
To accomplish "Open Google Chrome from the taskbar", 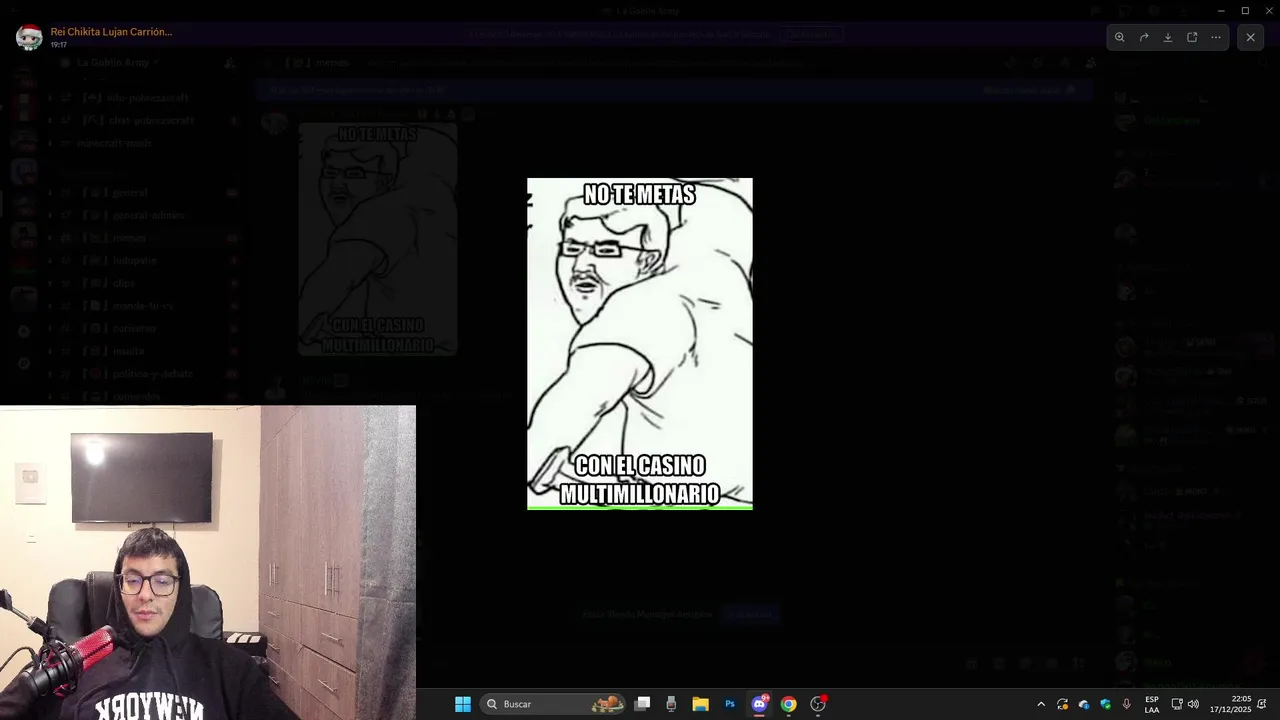I will click(789, 704).
